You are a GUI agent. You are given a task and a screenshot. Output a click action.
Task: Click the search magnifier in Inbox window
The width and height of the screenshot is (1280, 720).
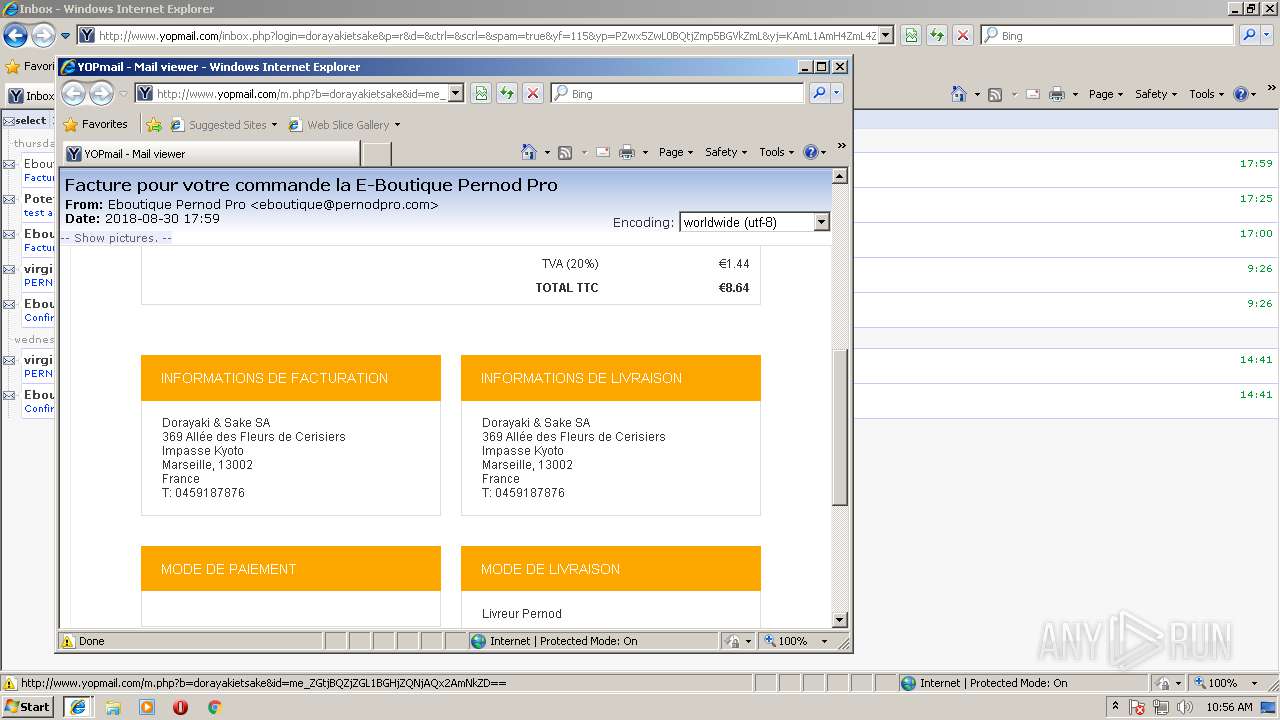point(1249,35)
